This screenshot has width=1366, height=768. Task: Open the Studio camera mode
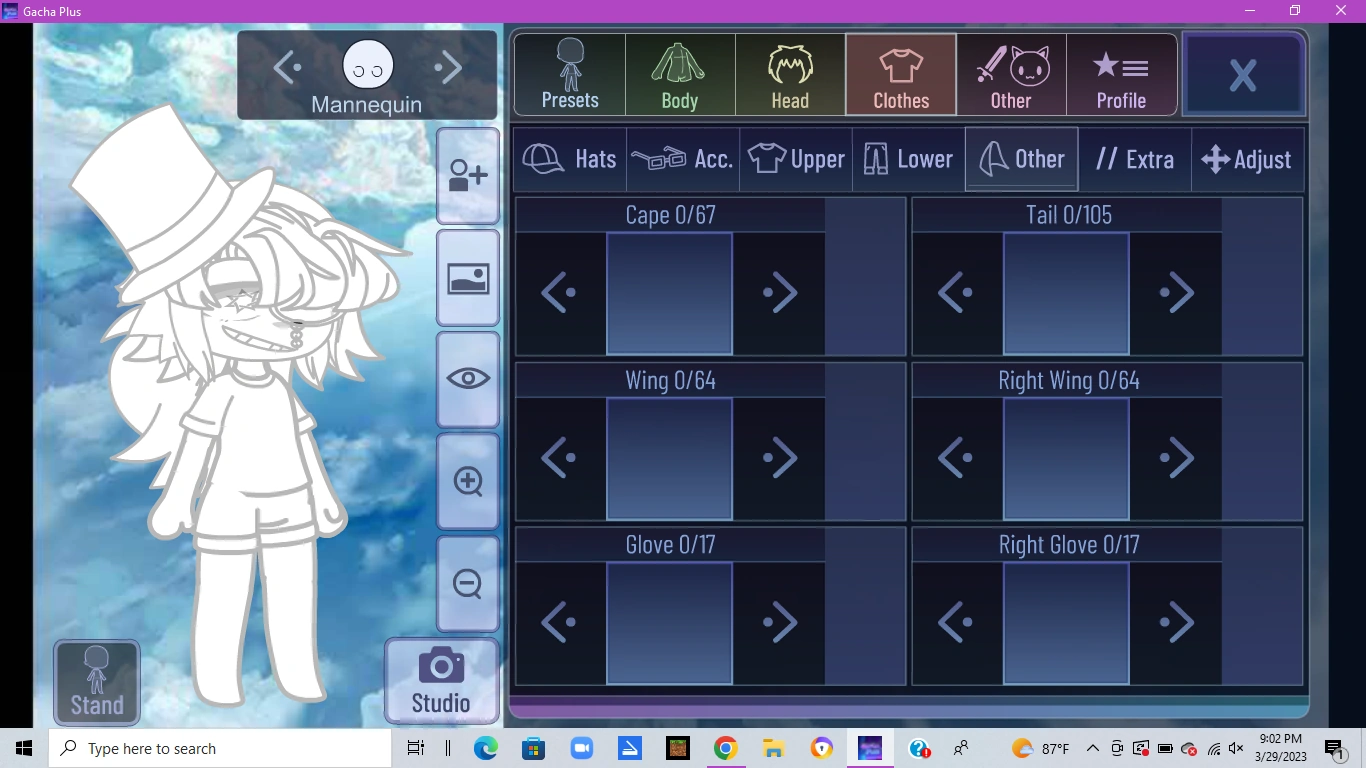point(441,680)
